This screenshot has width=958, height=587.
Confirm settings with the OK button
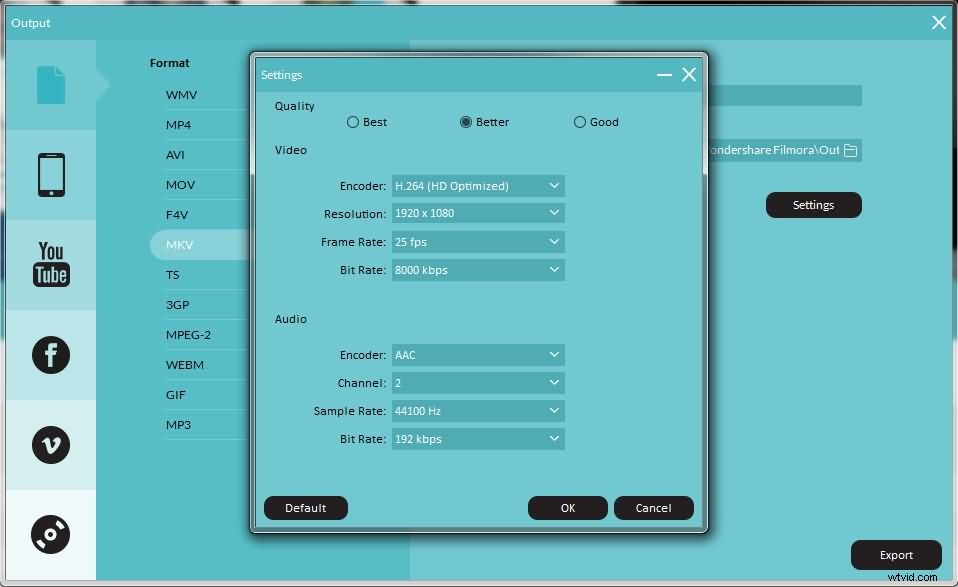click(567, 507)
